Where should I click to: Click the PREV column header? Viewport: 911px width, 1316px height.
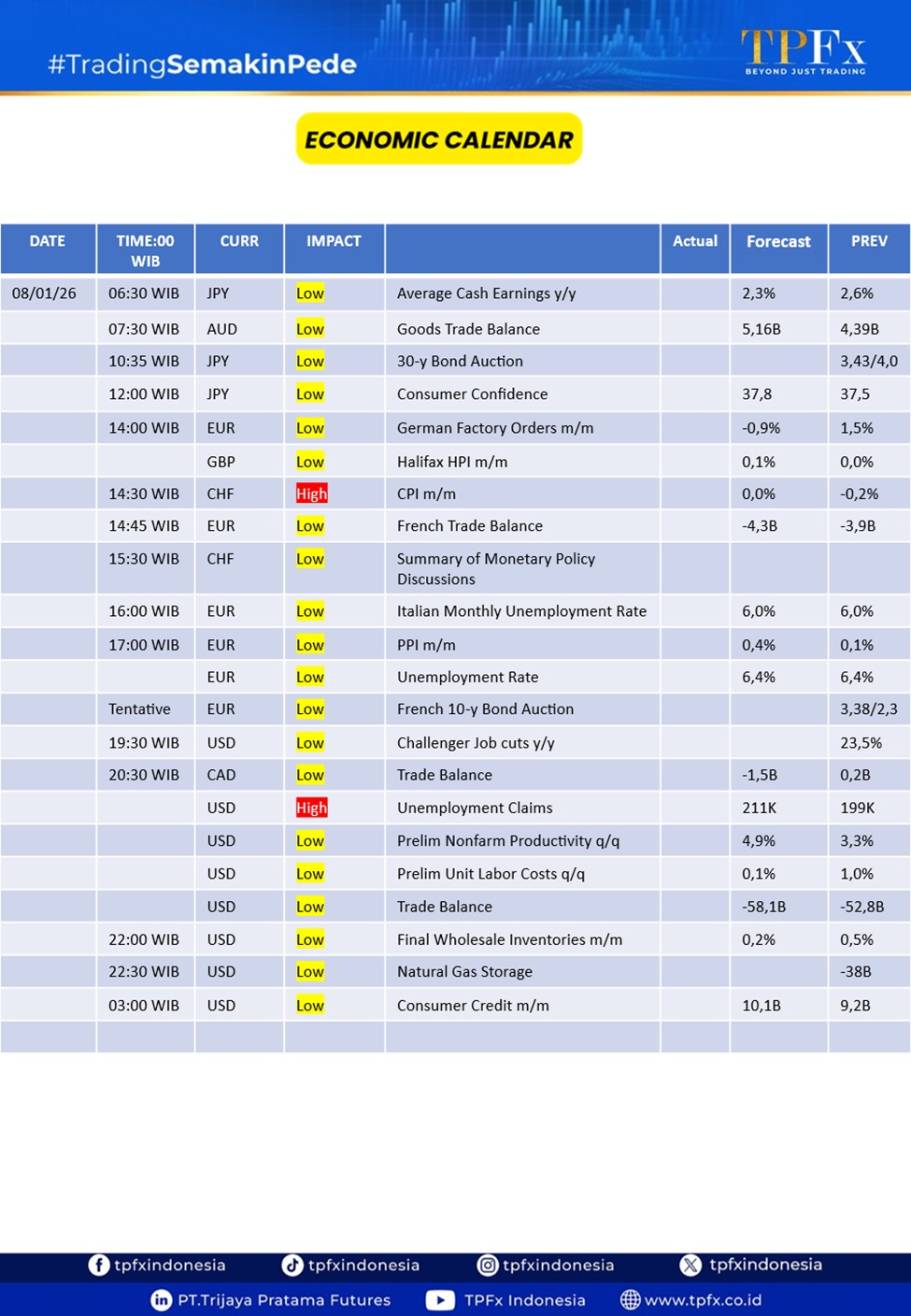click(x=869, y=241)
